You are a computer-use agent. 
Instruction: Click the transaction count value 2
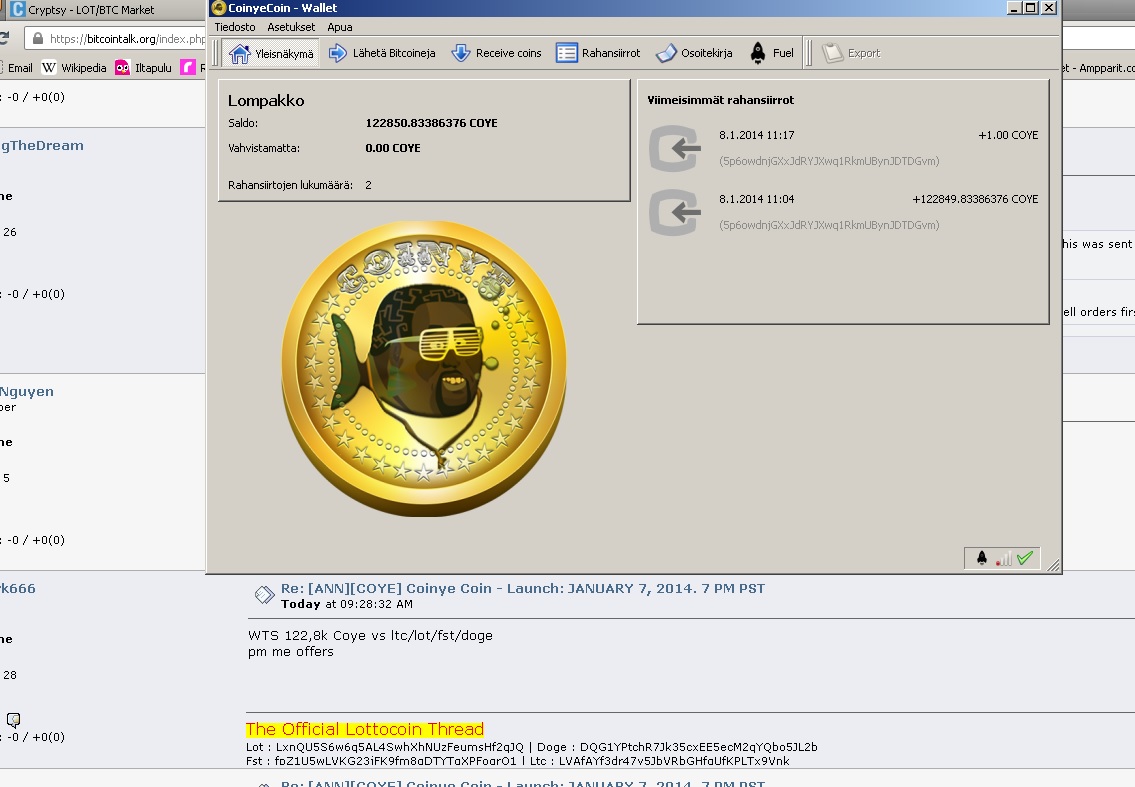point(368,185)
